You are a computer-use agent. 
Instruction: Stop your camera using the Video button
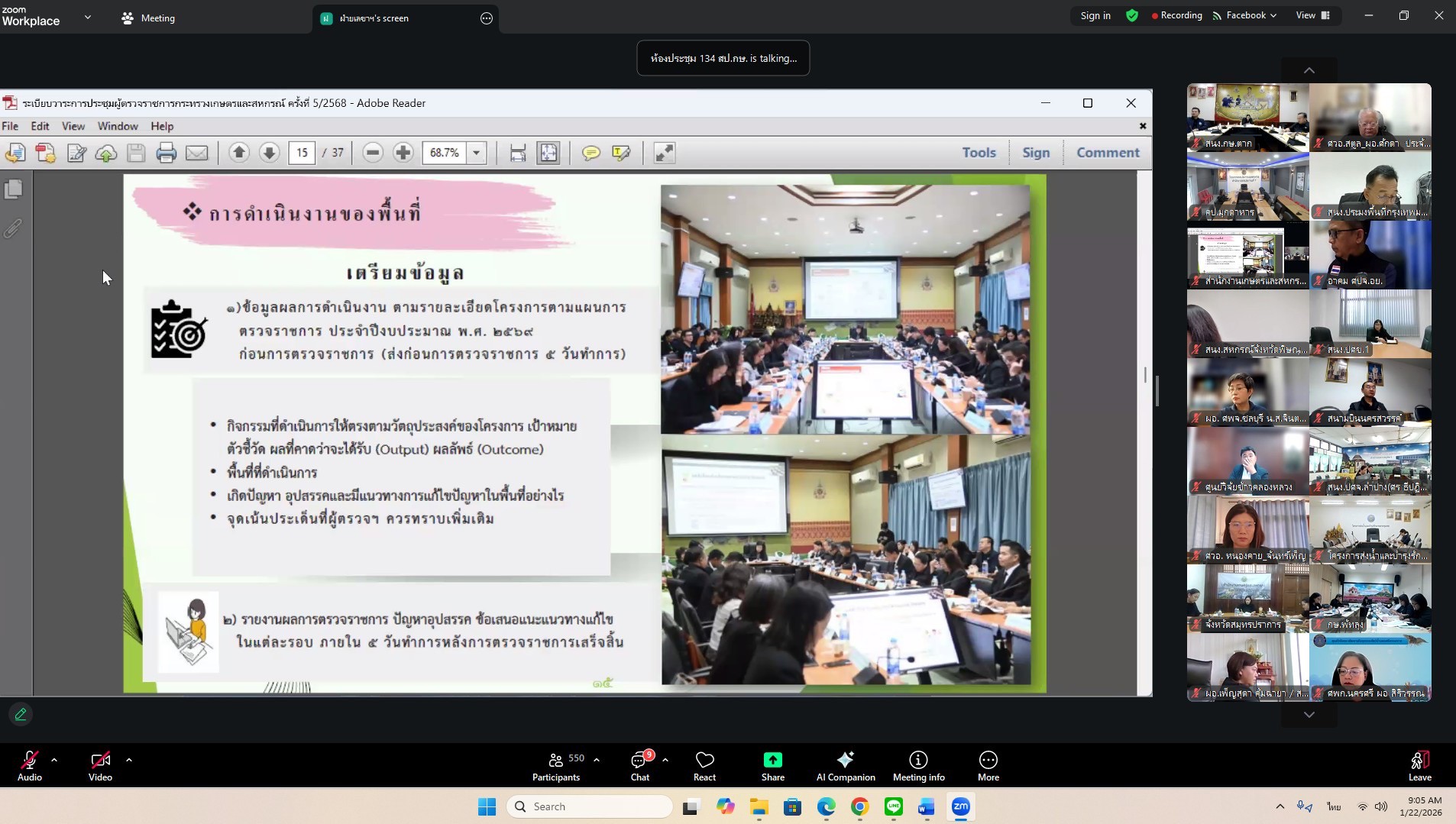coord(100,764)
